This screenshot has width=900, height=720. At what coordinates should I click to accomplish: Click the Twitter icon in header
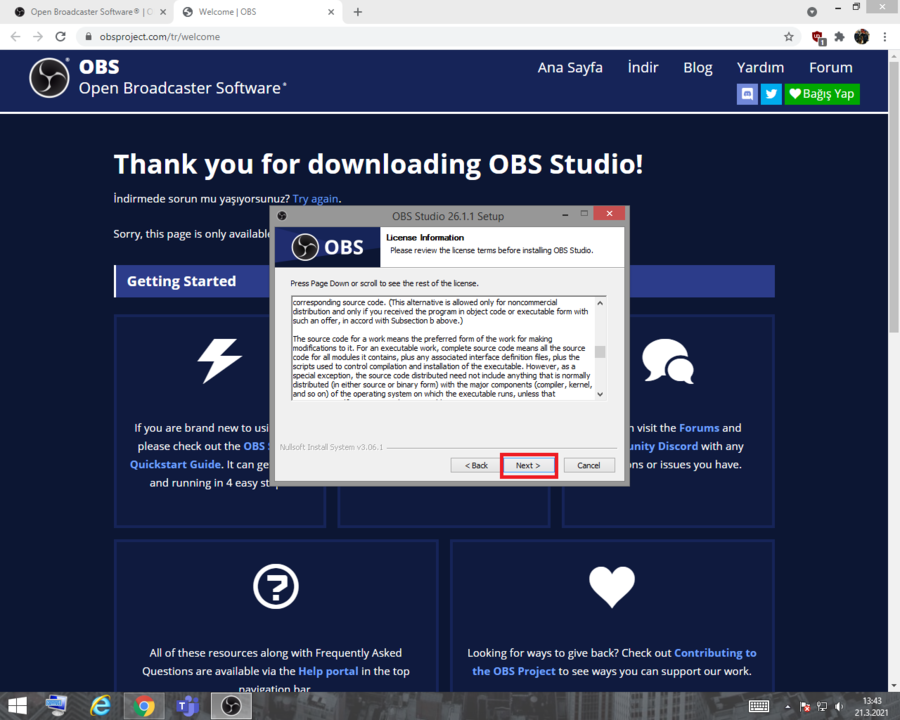(771, 94)
